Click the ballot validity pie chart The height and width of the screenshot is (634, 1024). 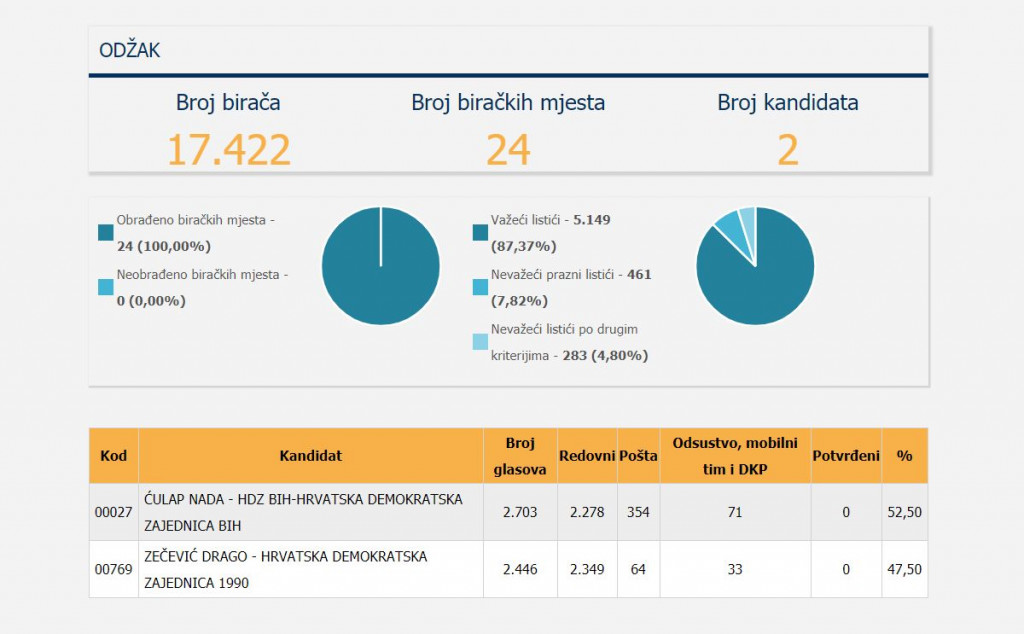click(x=755, y=266)
